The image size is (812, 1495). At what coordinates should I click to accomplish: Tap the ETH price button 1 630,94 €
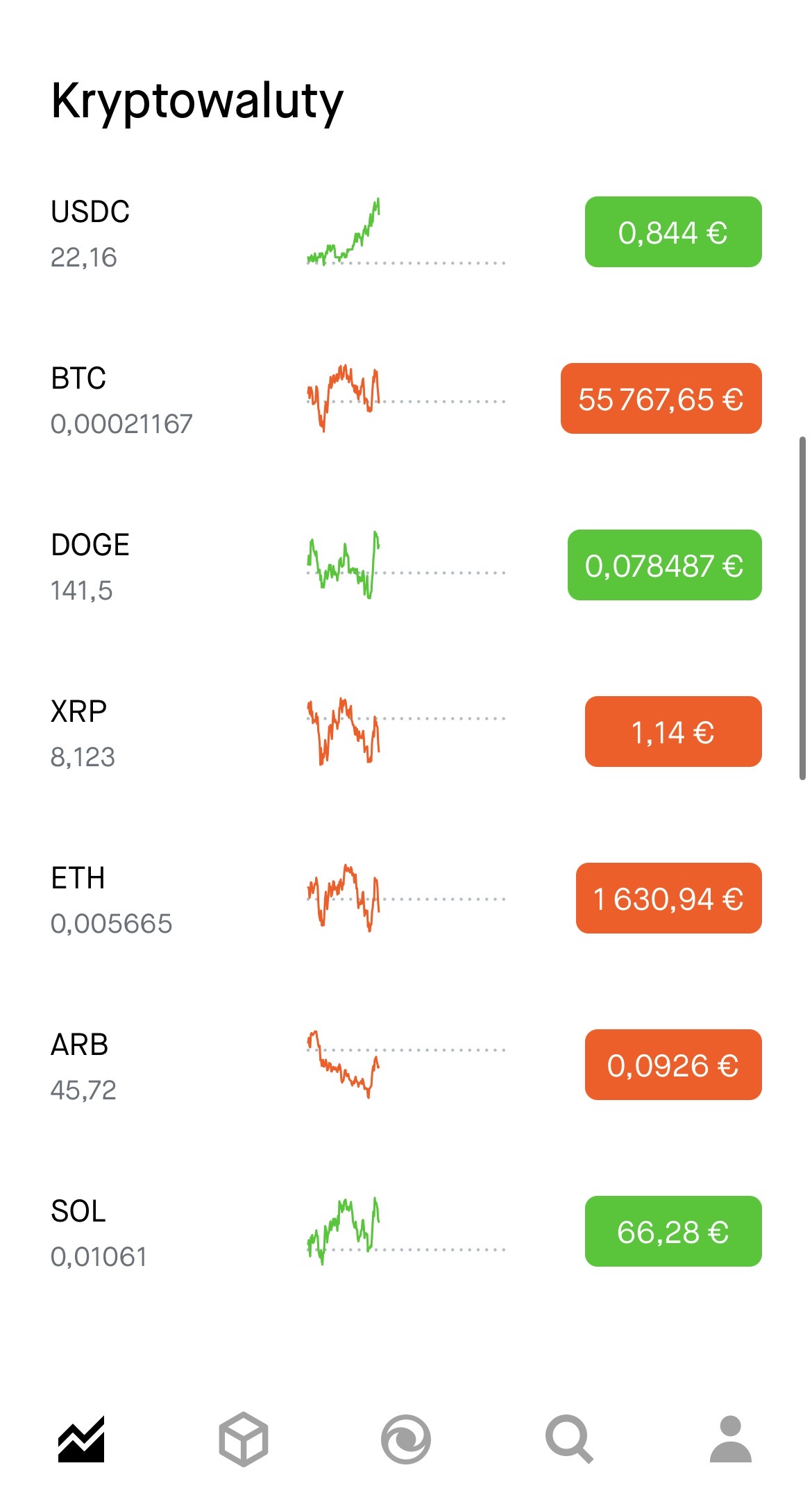pyautogui.click(x=668, y=898)
